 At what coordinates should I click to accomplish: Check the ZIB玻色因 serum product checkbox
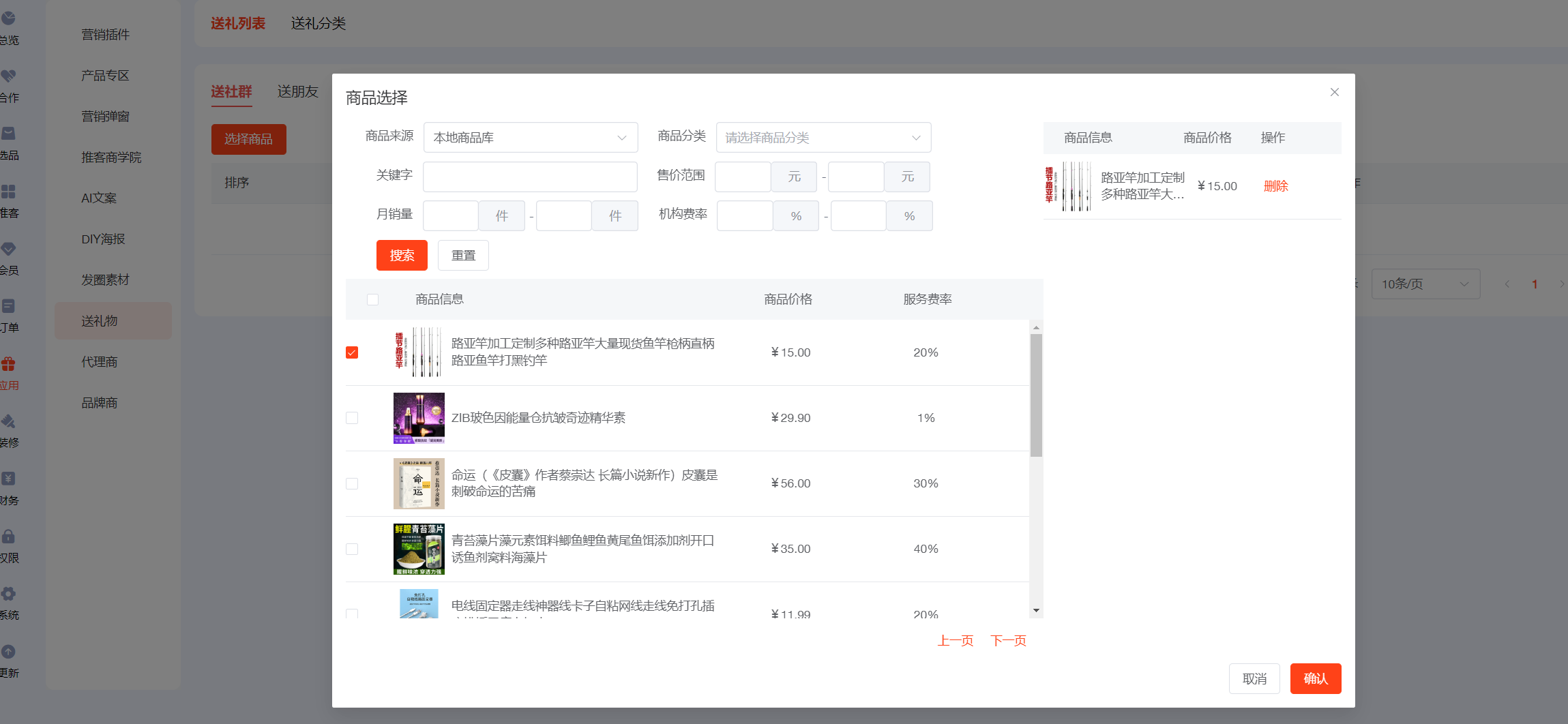click(352, 418)
